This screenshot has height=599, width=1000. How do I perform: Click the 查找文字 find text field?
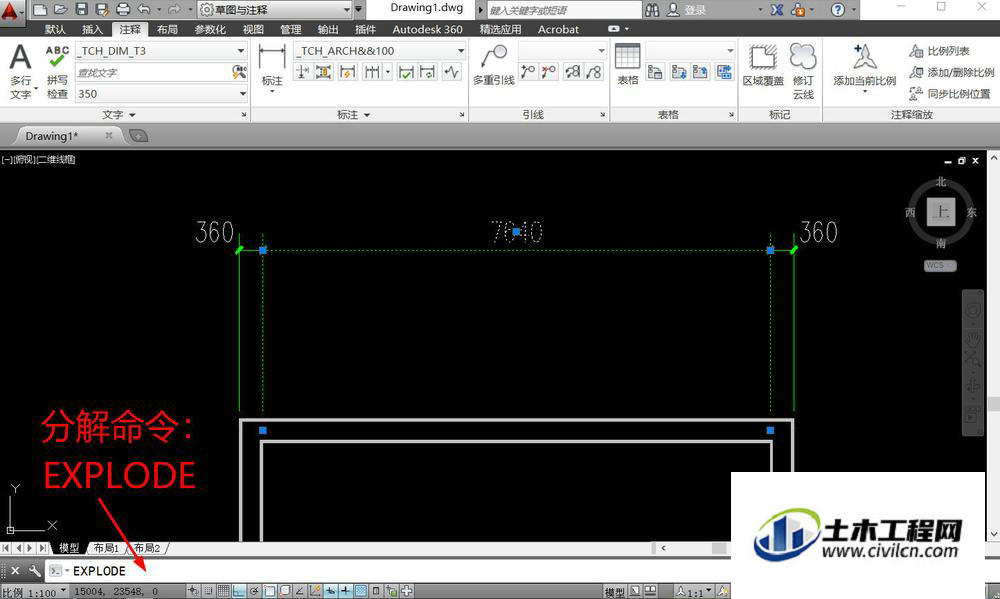point(153,72)
